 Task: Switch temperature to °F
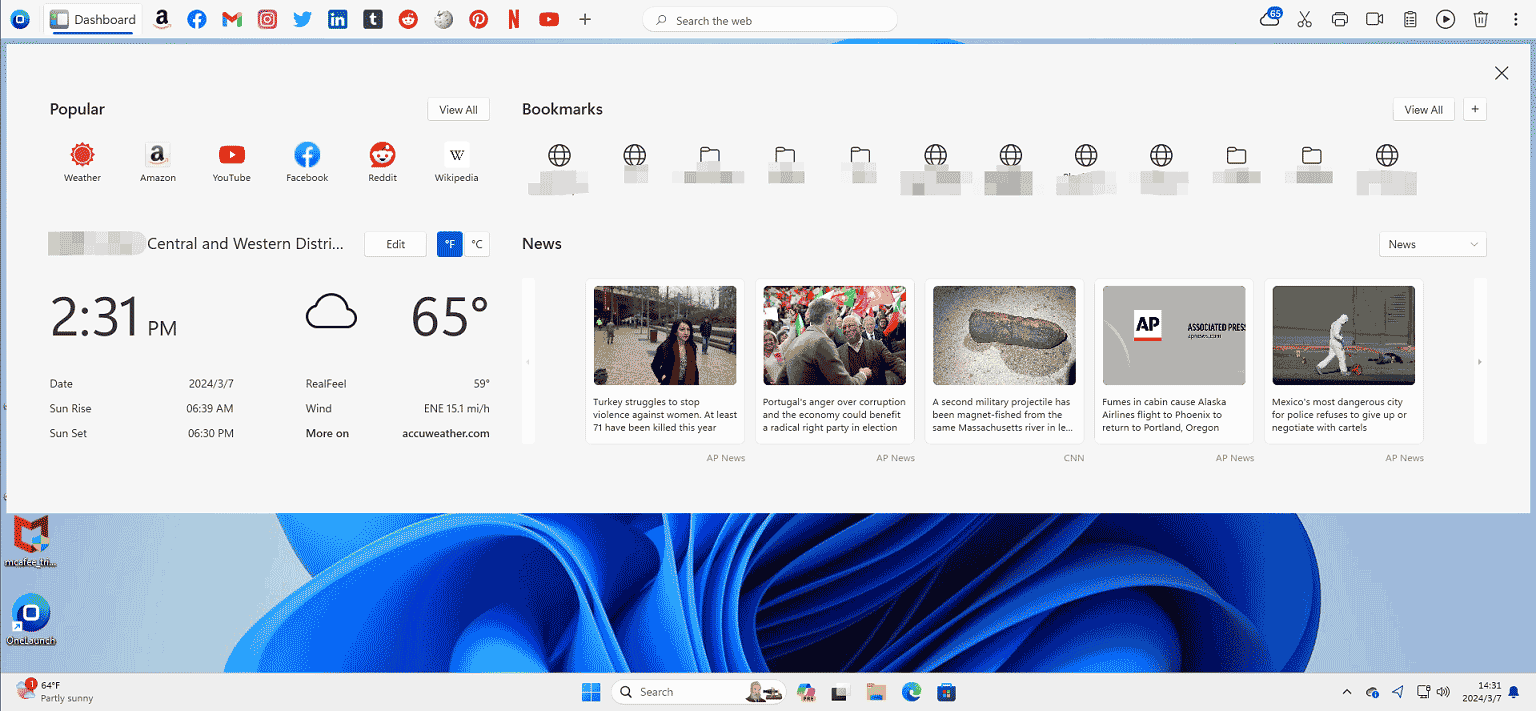point(450,244)
